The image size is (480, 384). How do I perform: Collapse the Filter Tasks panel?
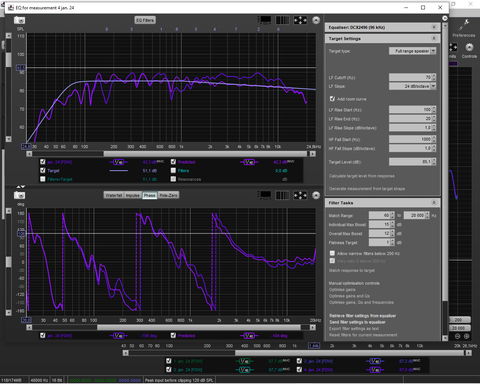[434, 203]
